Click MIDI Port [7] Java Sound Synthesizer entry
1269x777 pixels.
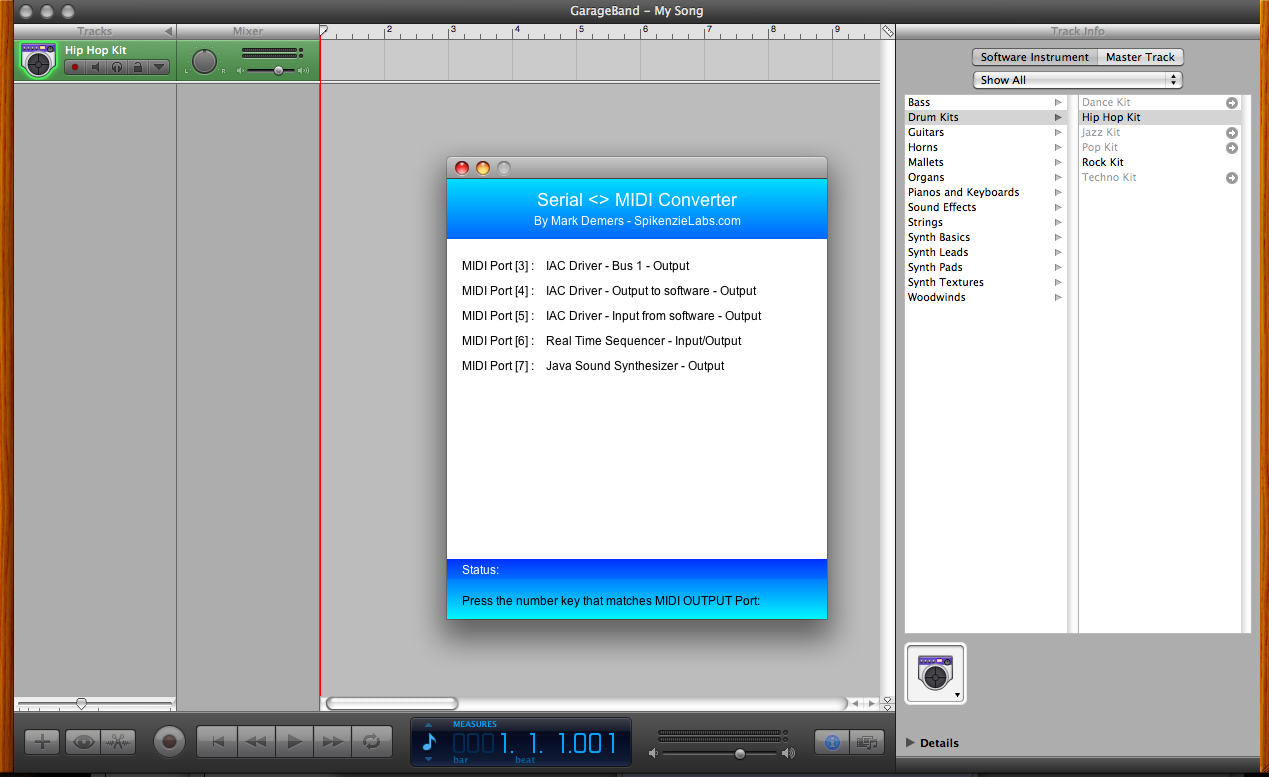593,366
